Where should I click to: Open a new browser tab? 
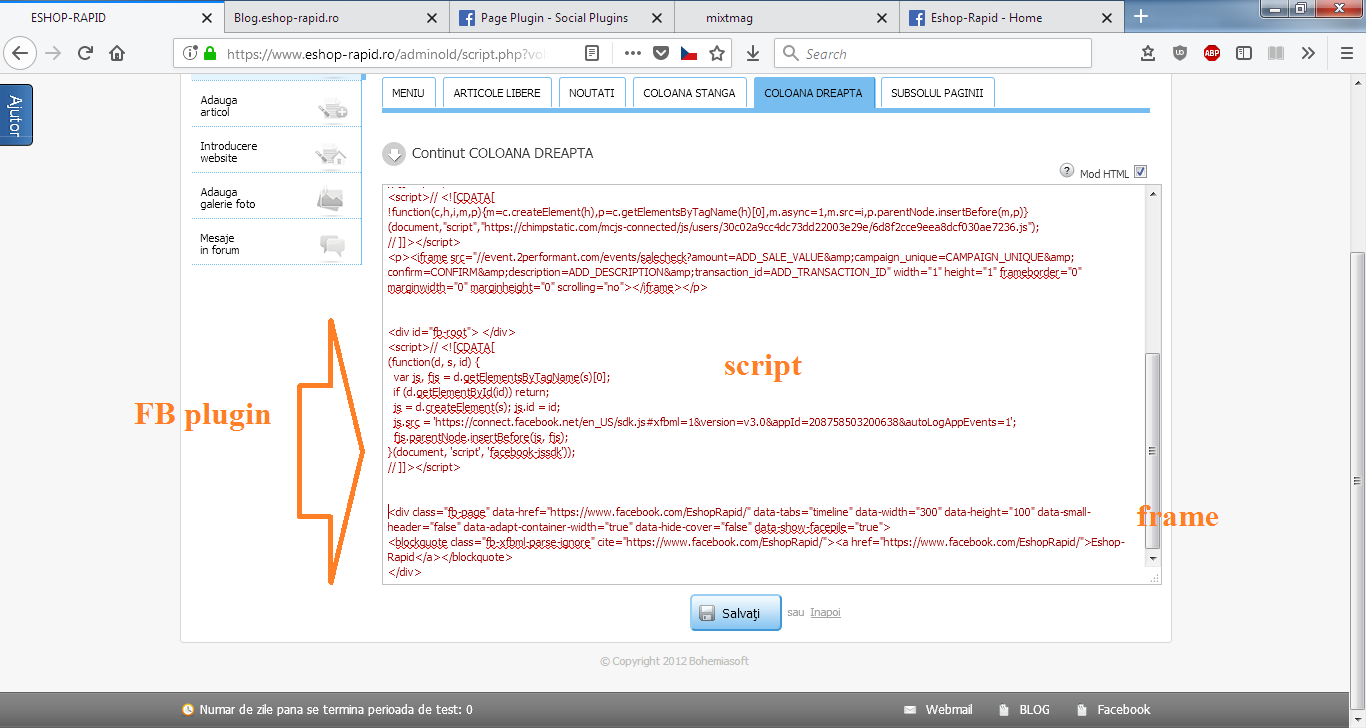1141,16
